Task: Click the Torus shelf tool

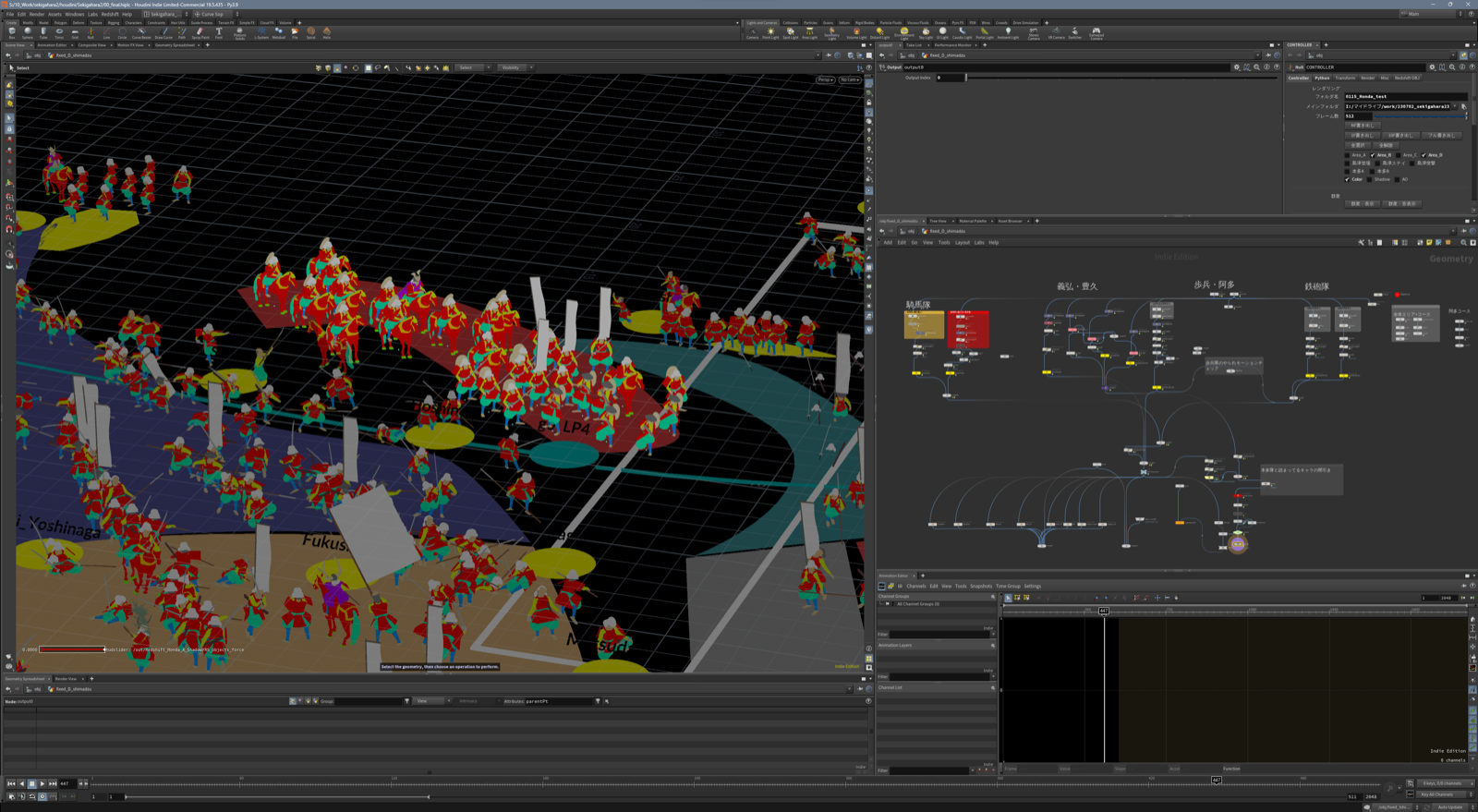Action: (59, 32)
